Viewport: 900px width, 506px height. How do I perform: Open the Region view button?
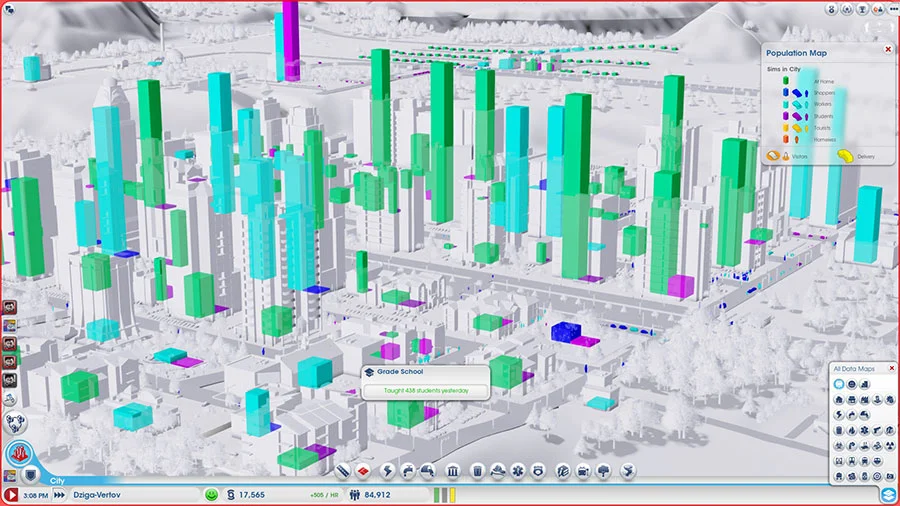click(14, 423)
